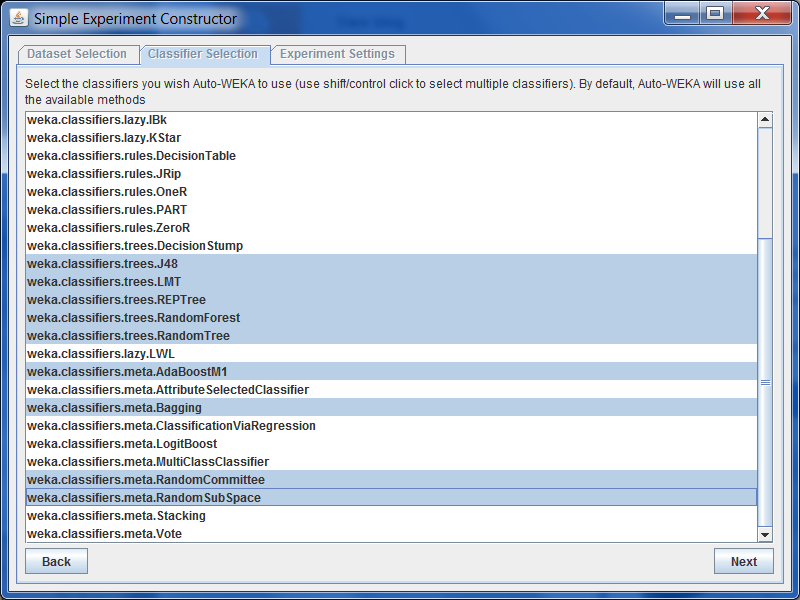Click the scrollbar down arrow

click(765, 534)
